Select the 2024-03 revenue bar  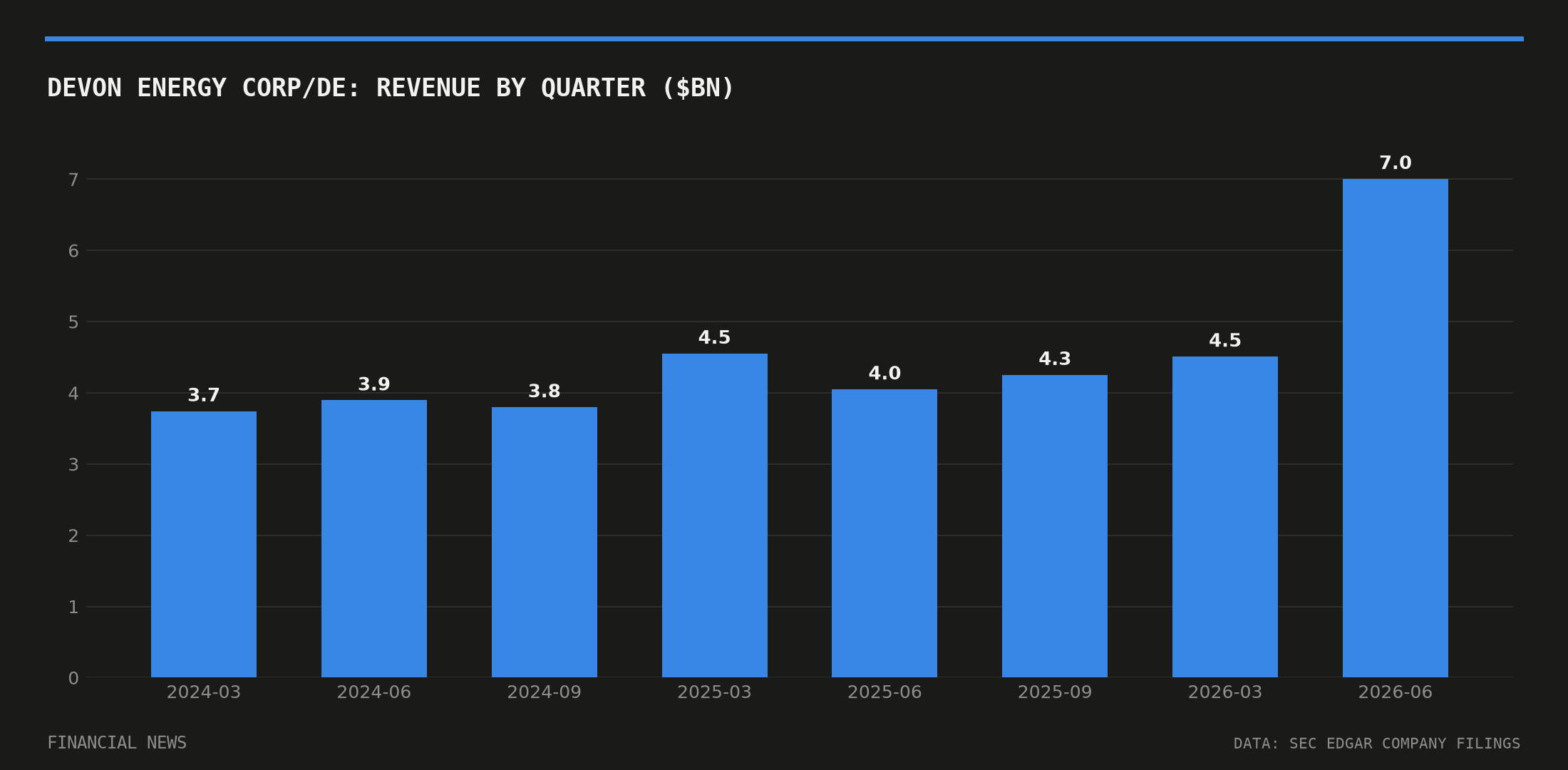[204, 544]
